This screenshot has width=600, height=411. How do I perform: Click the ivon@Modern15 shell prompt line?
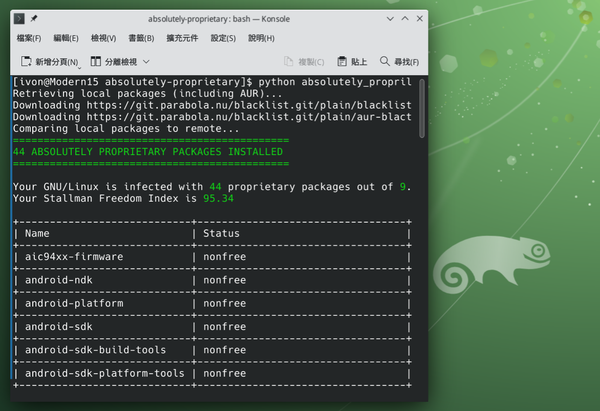point(212,82)
